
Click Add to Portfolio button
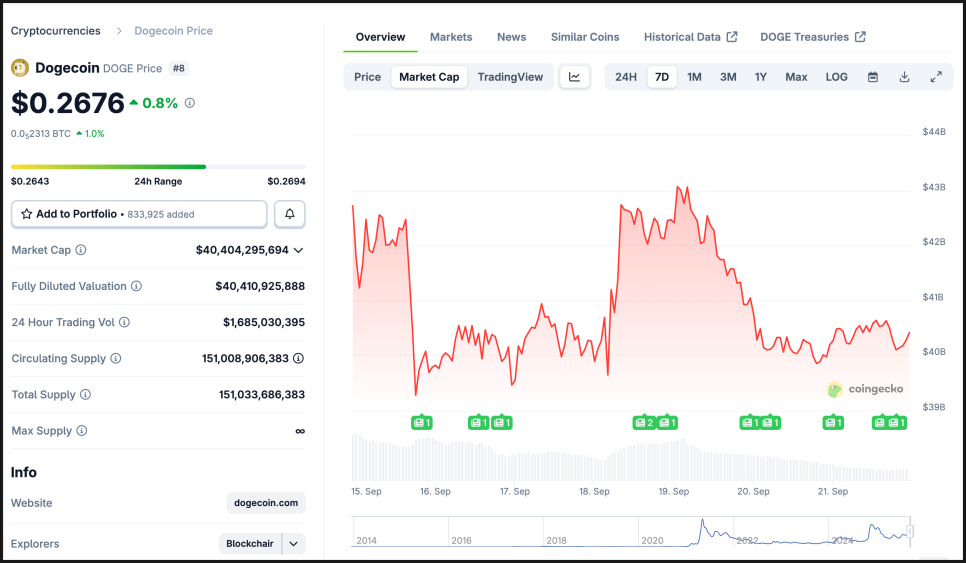tap(139, 214)
